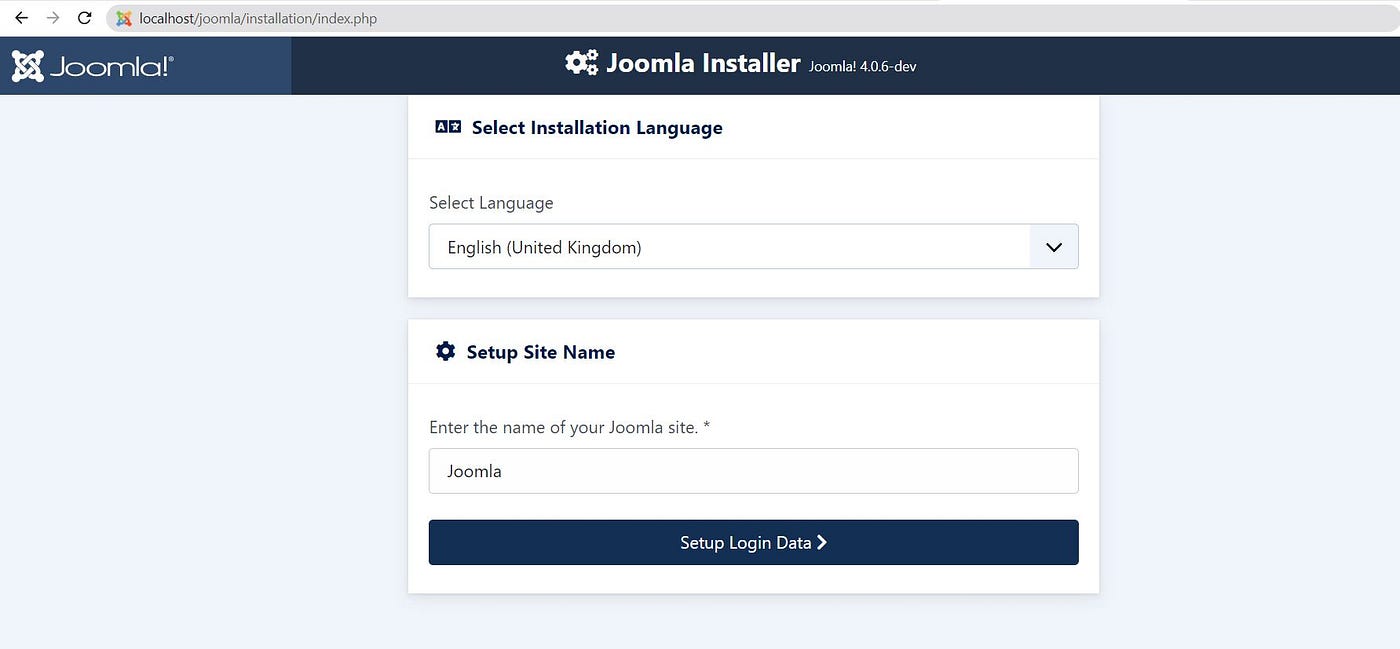
Task: Click the language icon beside Select Installation Language
Action: (x=448, y=127)
